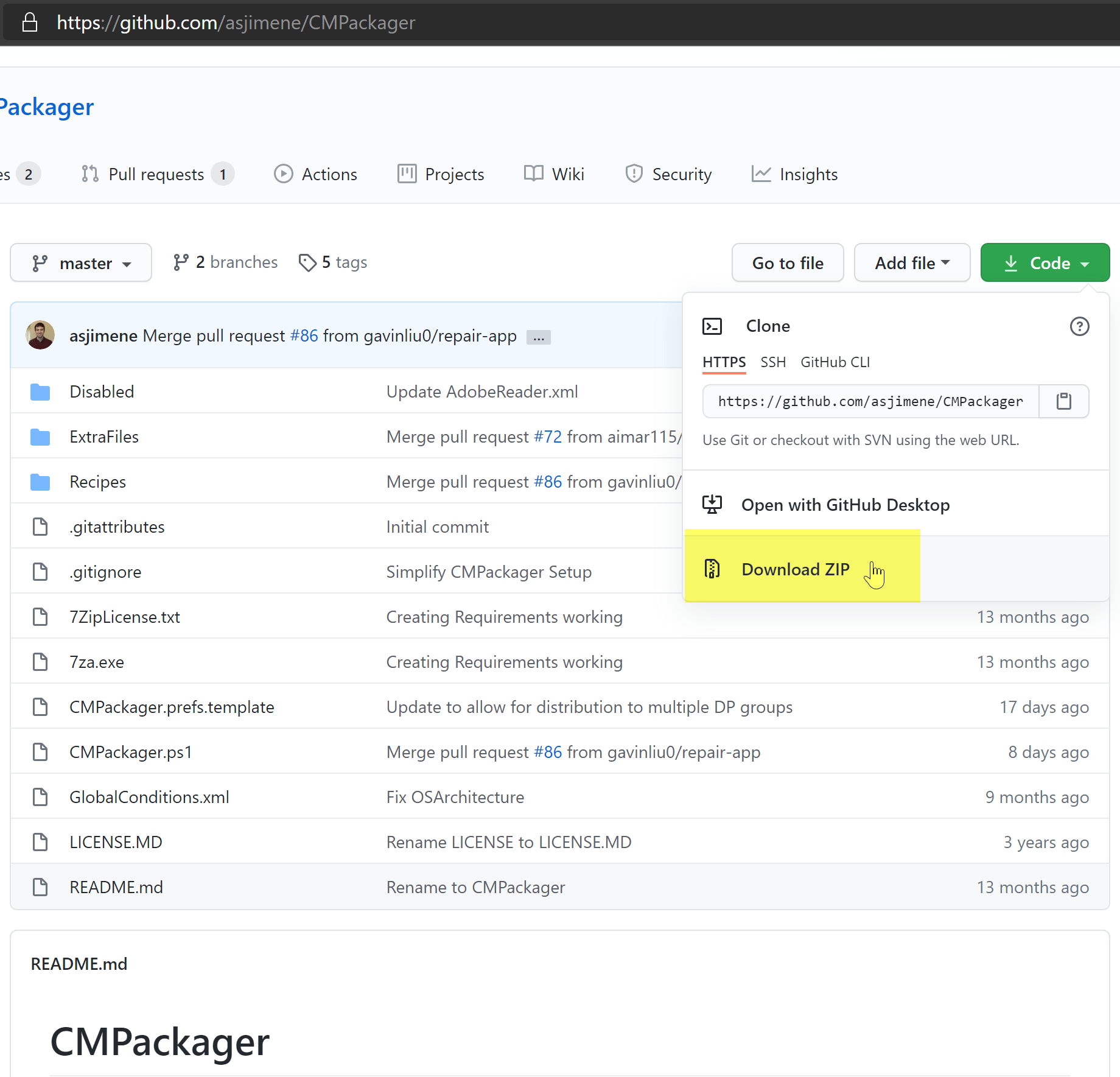Open the Add file dropdown

[x=911, y=262]
